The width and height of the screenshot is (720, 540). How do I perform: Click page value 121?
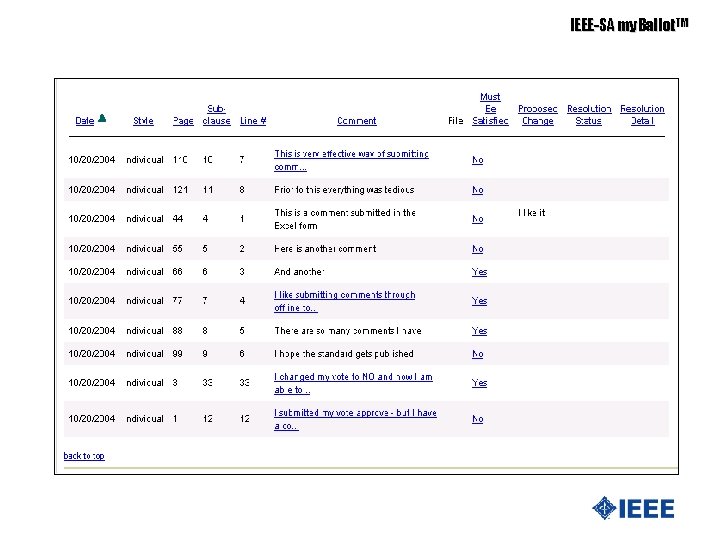tap(180, 190)
